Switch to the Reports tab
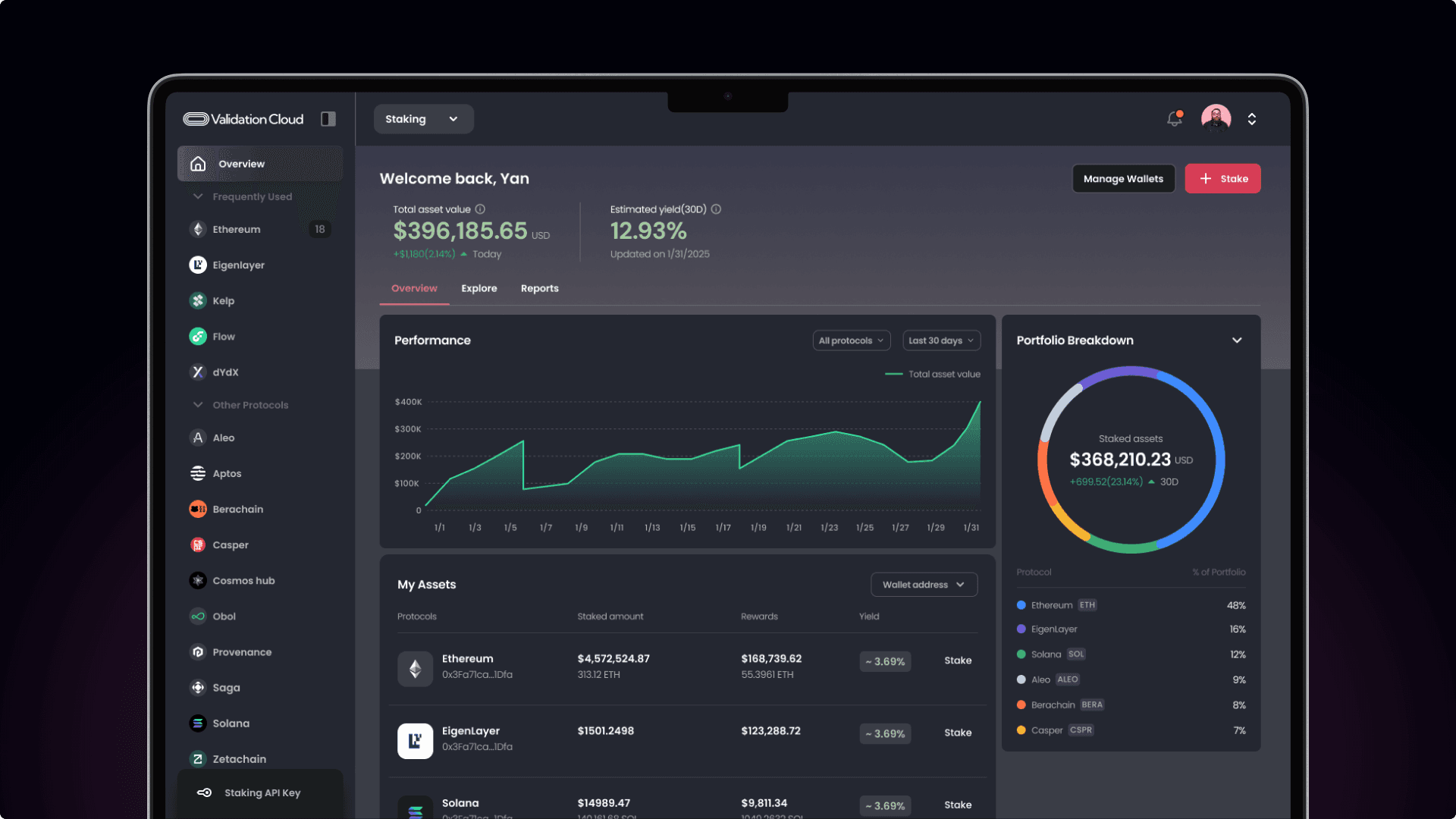The width and height of the screenshot is (1456, 819). coord(539,288)
